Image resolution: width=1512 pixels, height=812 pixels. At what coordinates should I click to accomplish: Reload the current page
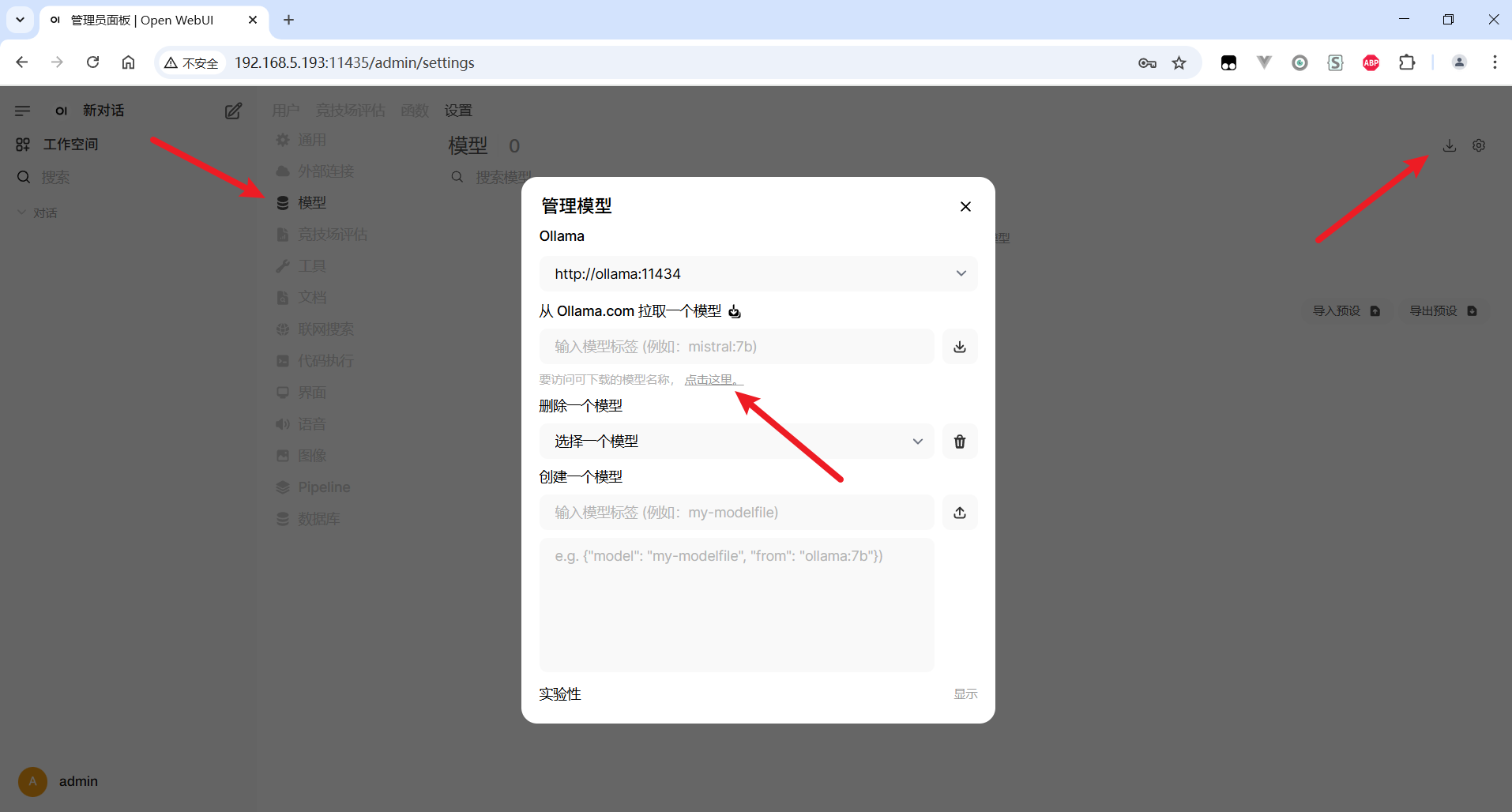pyautogui.click(x=92, y=62)
